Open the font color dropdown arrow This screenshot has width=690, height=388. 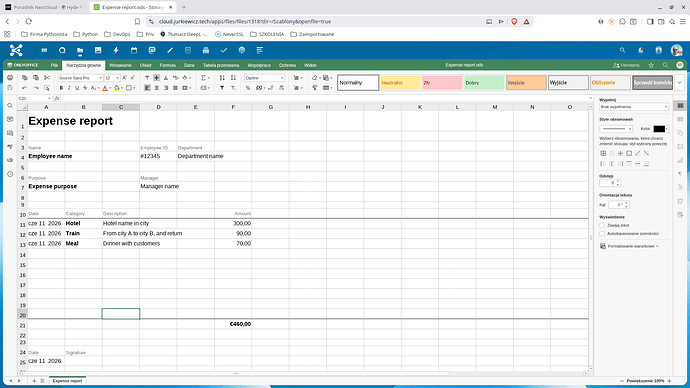110,88
